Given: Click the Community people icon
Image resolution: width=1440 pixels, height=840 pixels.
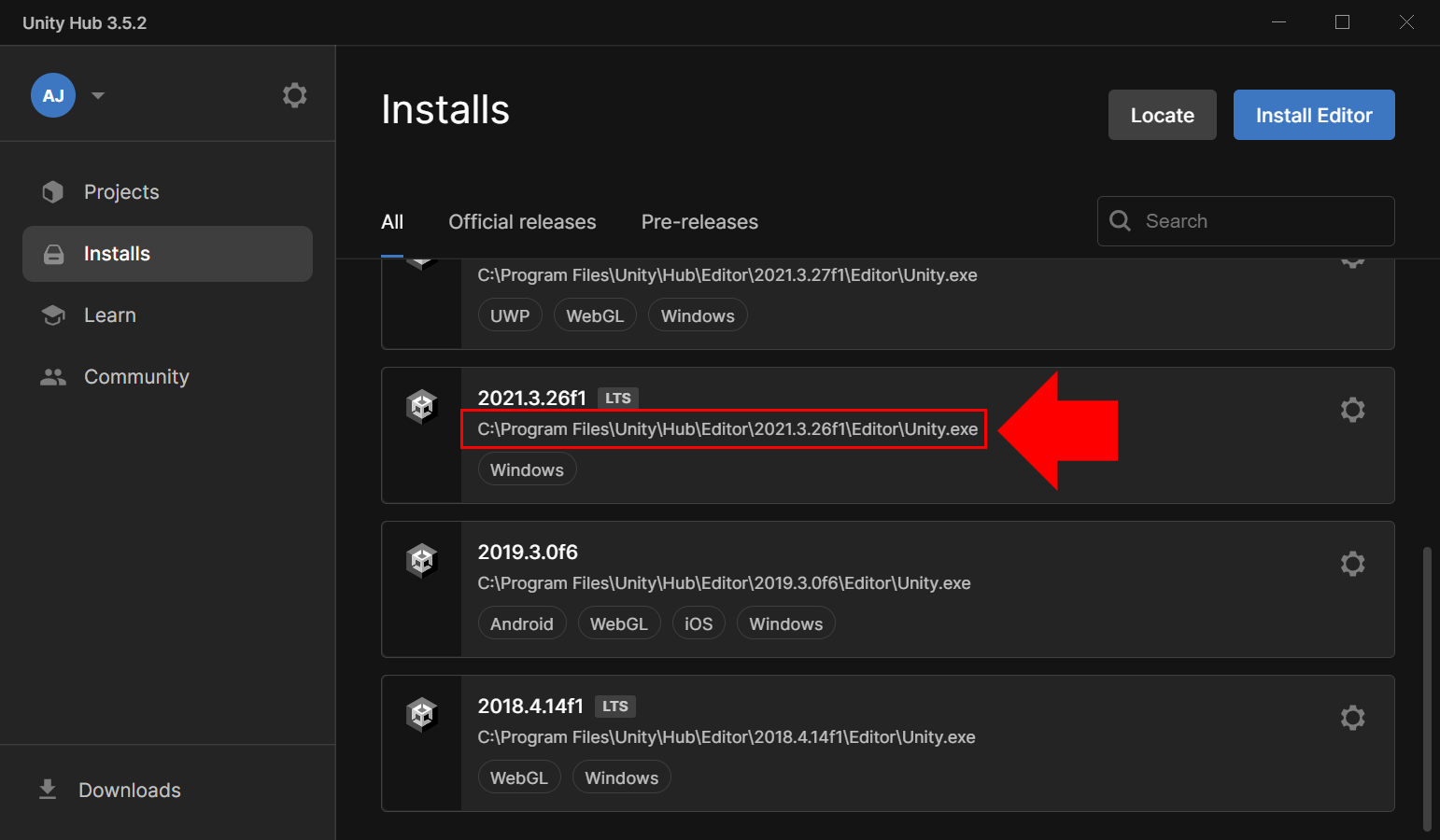Looking at the screenshot, I should coord(53,377).
